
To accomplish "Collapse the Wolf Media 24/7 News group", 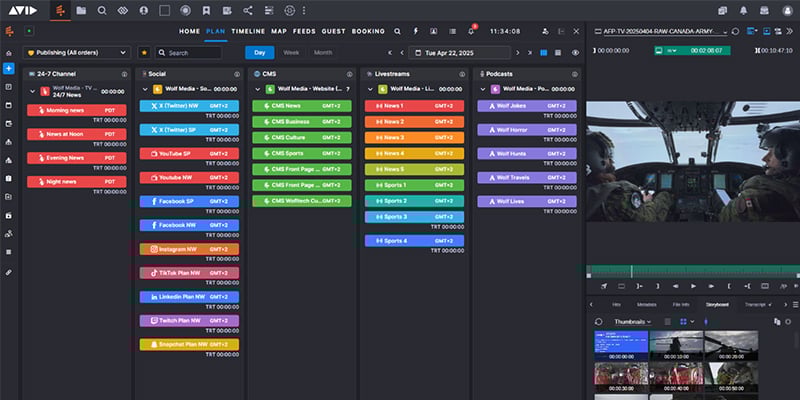I will pos(33,91).
